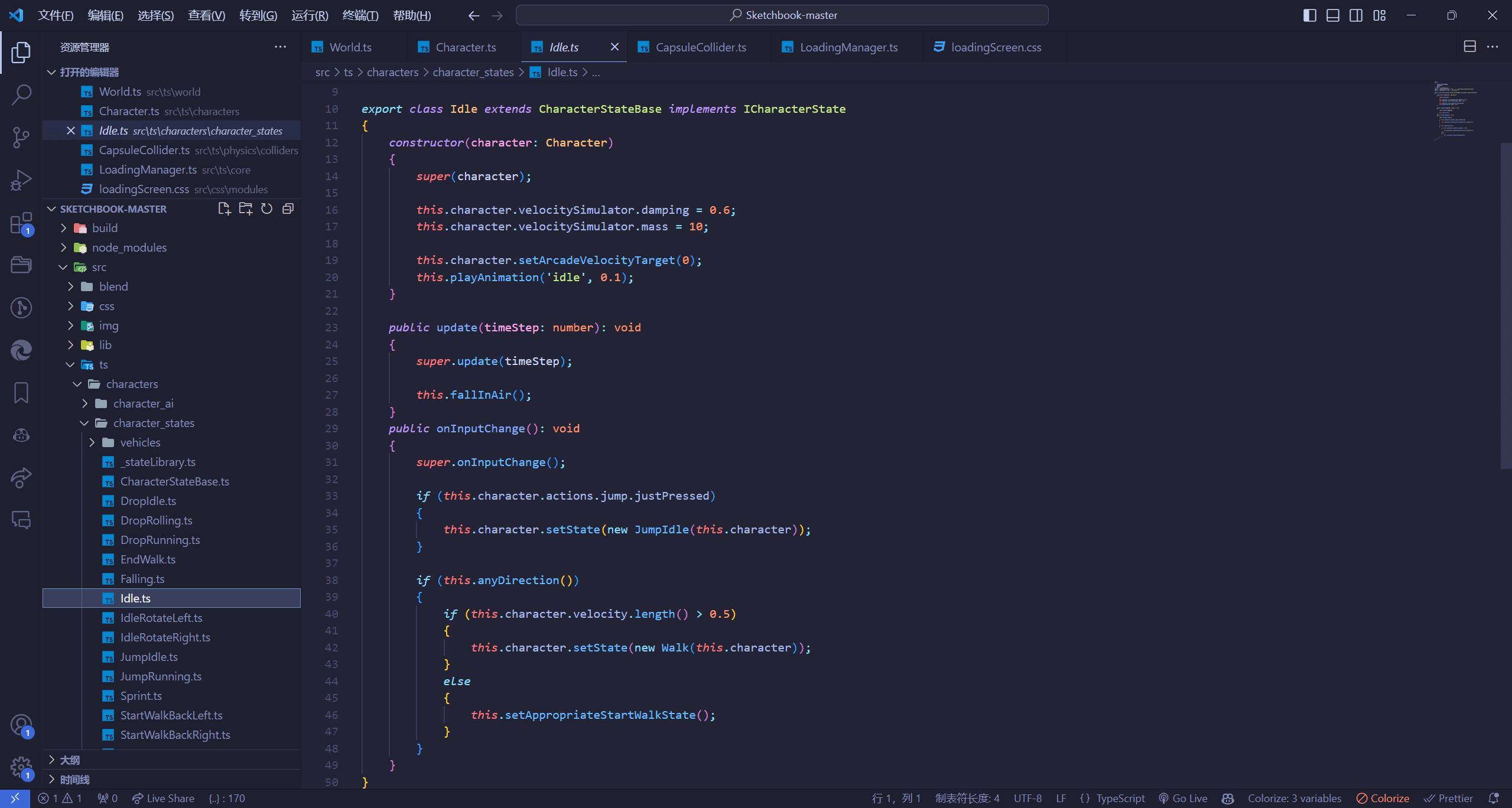1512x808 pixels.
Task: Expand the node_modules folder
Action: (x=171, y=247)
